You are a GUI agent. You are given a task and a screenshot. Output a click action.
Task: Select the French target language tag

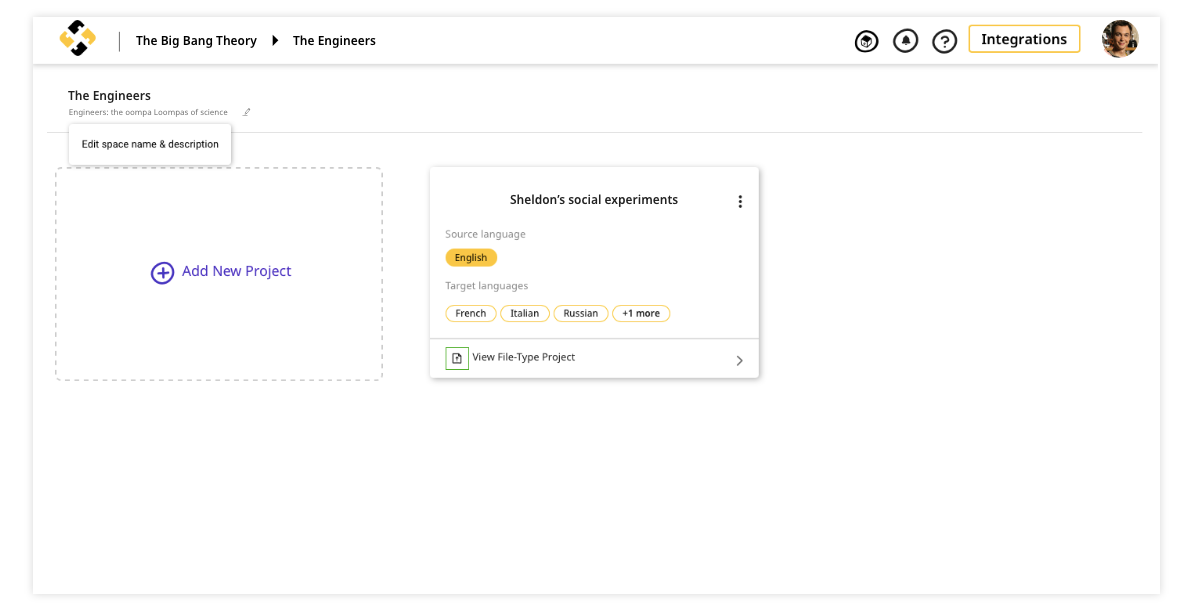pyautogui.click(x=471, y=313)
